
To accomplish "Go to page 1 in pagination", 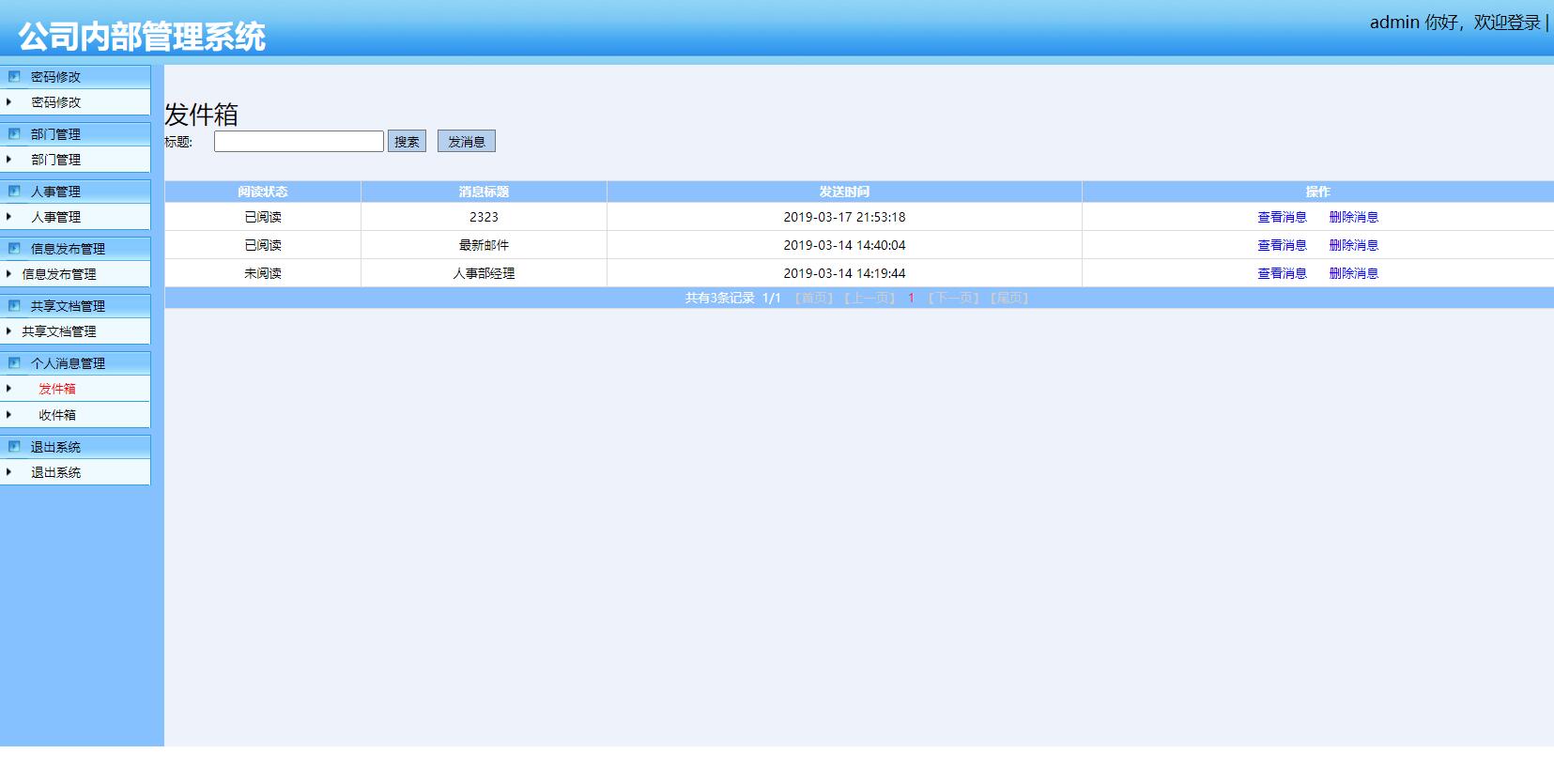I will (x=911, y=299).
